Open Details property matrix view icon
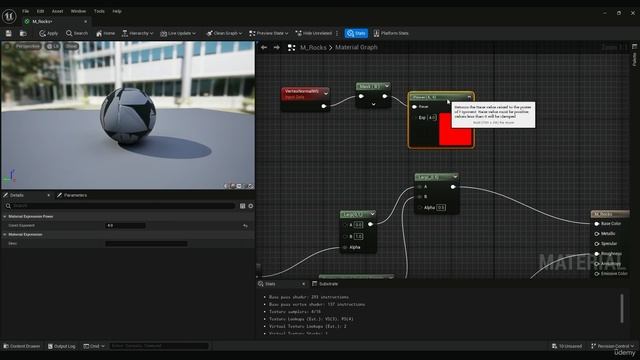The image size is (640, 360). pyautogui.click(x=242, y=206)
